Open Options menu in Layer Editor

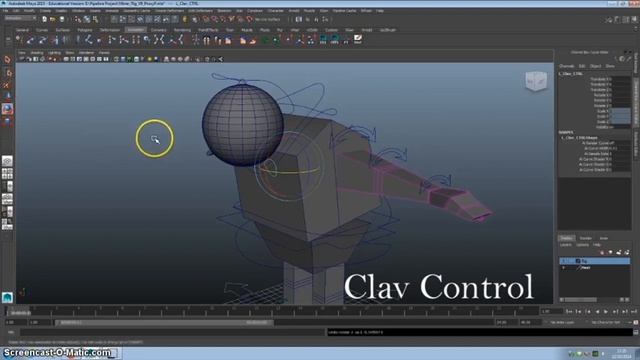(582, 245)
